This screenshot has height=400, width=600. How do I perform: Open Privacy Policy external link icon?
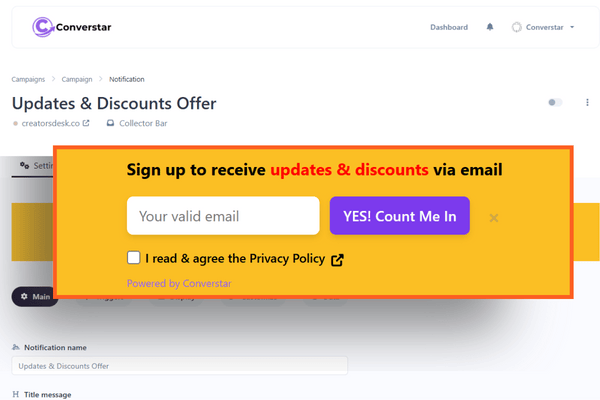click(337, 260)
